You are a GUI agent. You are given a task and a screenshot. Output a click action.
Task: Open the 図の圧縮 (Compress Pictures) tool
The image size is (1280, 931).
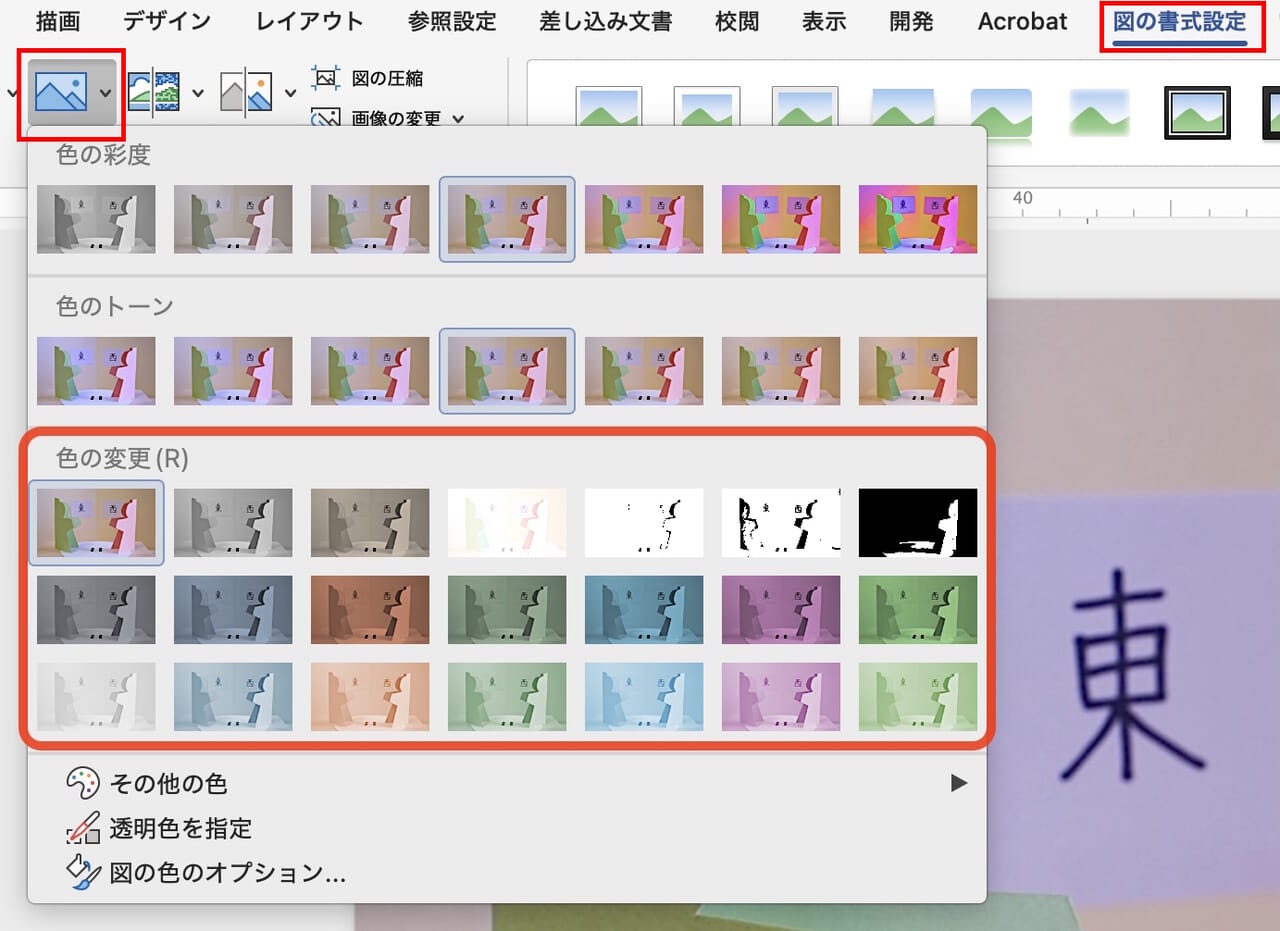tap(390, 76)
